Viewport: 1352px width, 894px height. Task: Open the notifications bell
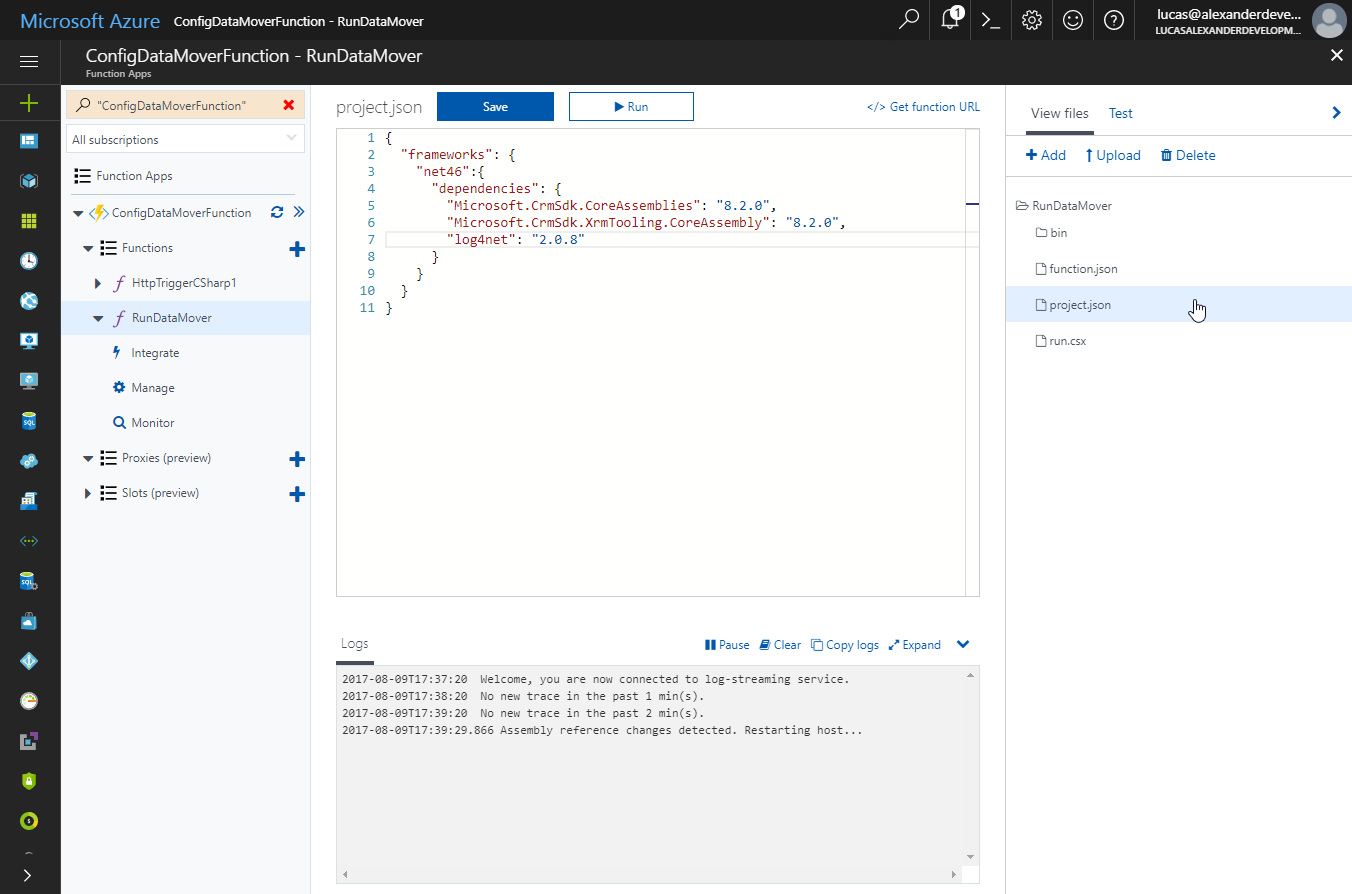(951, 19)
